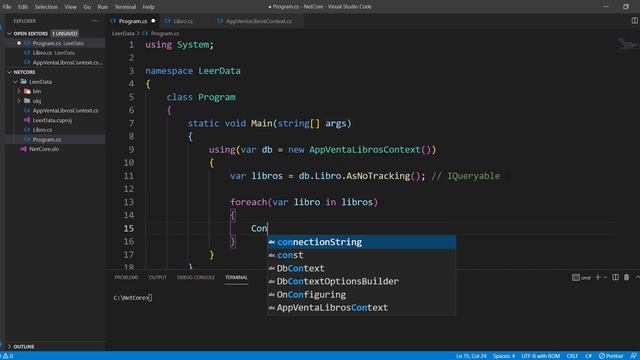Click the LeerData open folder icon
This screenshot has width=640, height=360.
point(24,82)
